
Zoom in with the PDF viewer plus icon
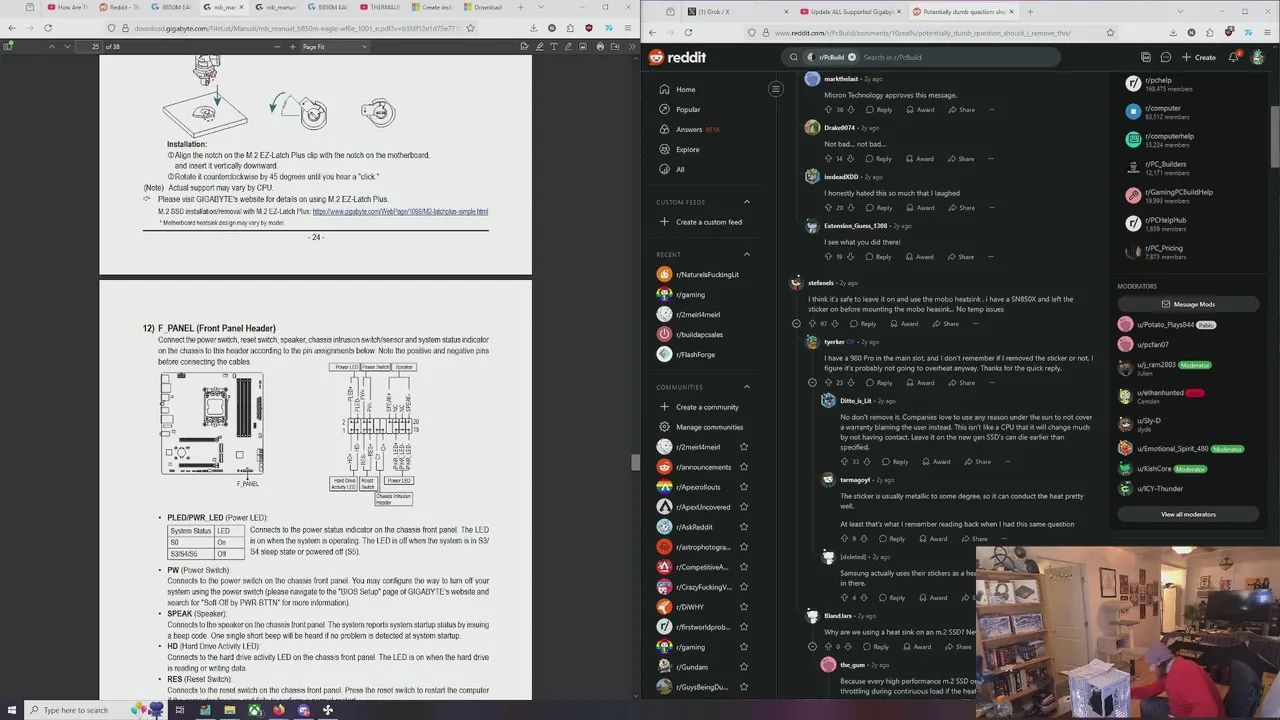[x=292, y=46]
